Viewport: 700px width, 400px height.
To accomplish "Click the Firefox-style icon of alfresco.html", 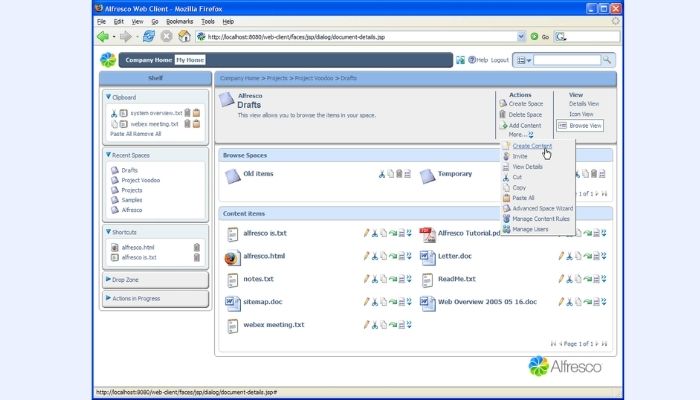I will pos(232,258).
